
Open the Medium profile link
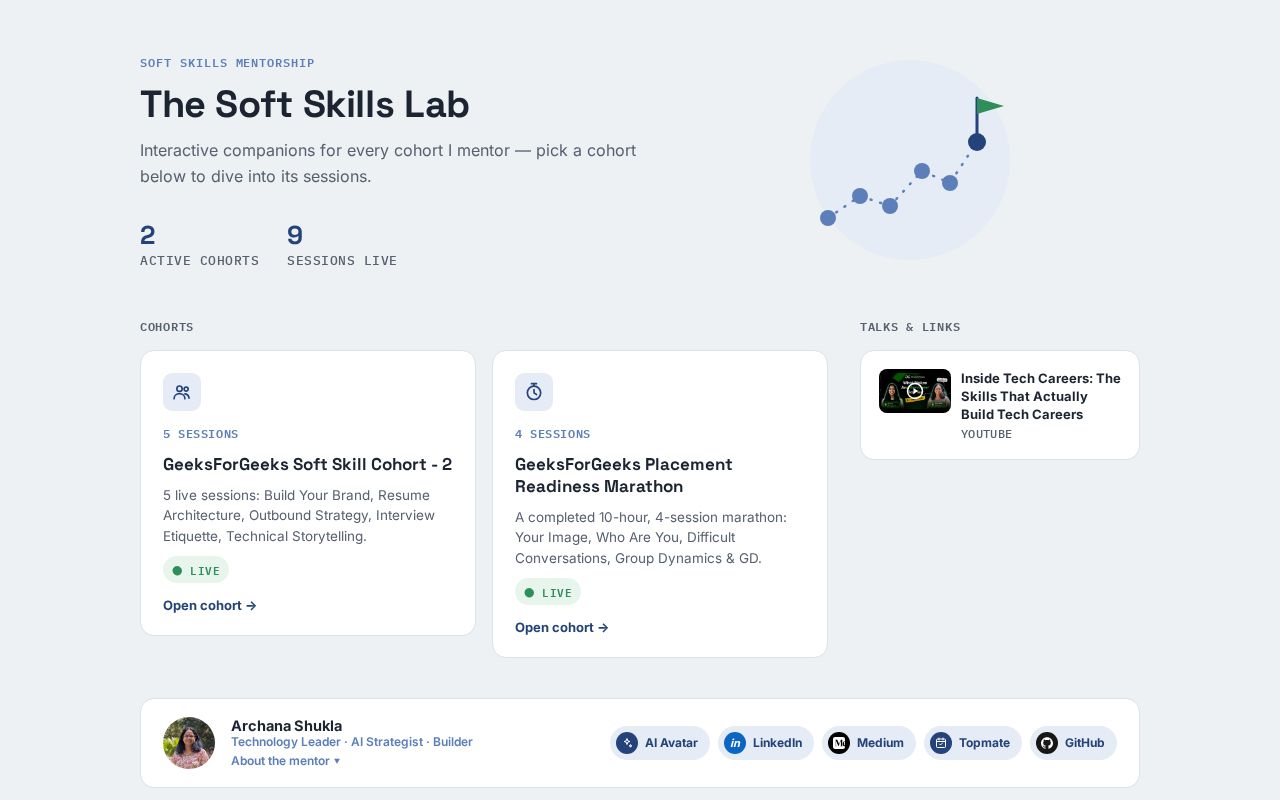click(869, 743)
